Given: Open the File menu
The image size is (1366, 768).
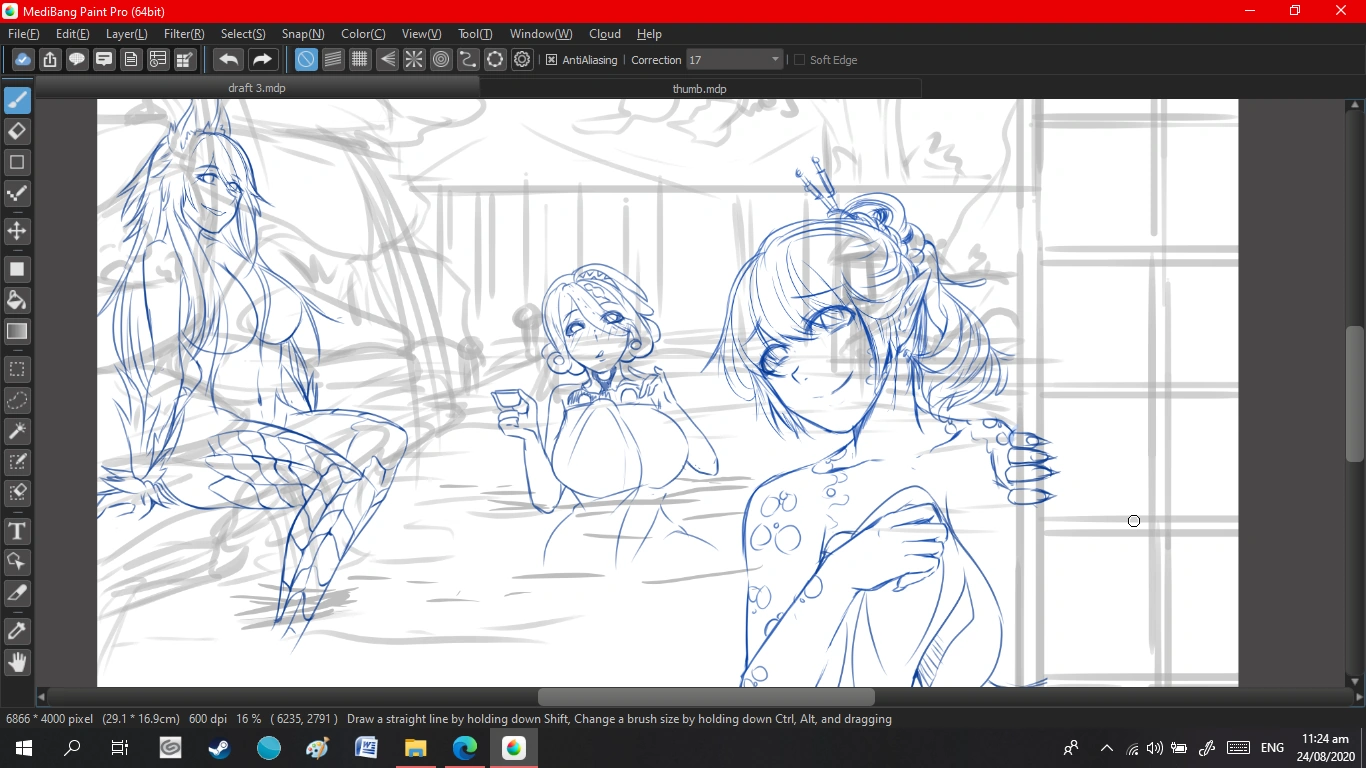Looking at the screenshot, I should (x=24, y=34).
